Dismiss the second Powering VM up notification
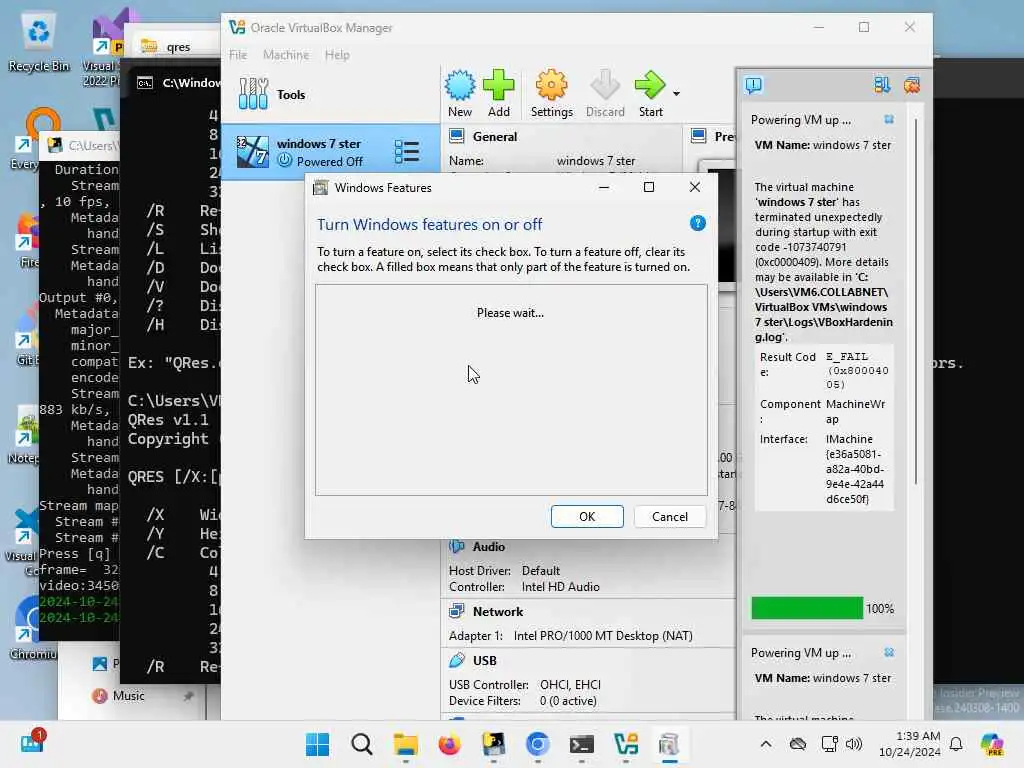The width and height of the screenshot is (1024, 768). (889, 652)
